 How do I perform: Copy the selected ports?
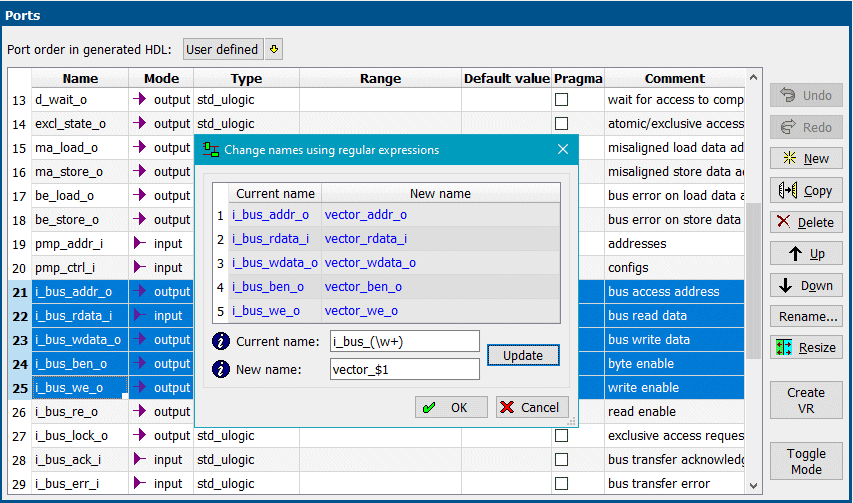806,190
